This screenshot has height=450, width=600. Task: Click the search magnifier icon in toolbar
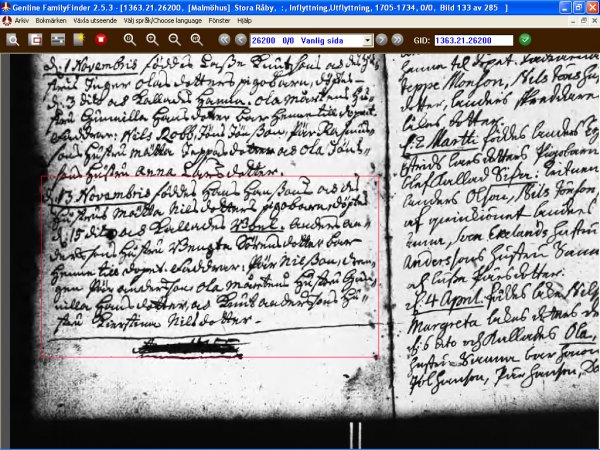click(13, 39)
